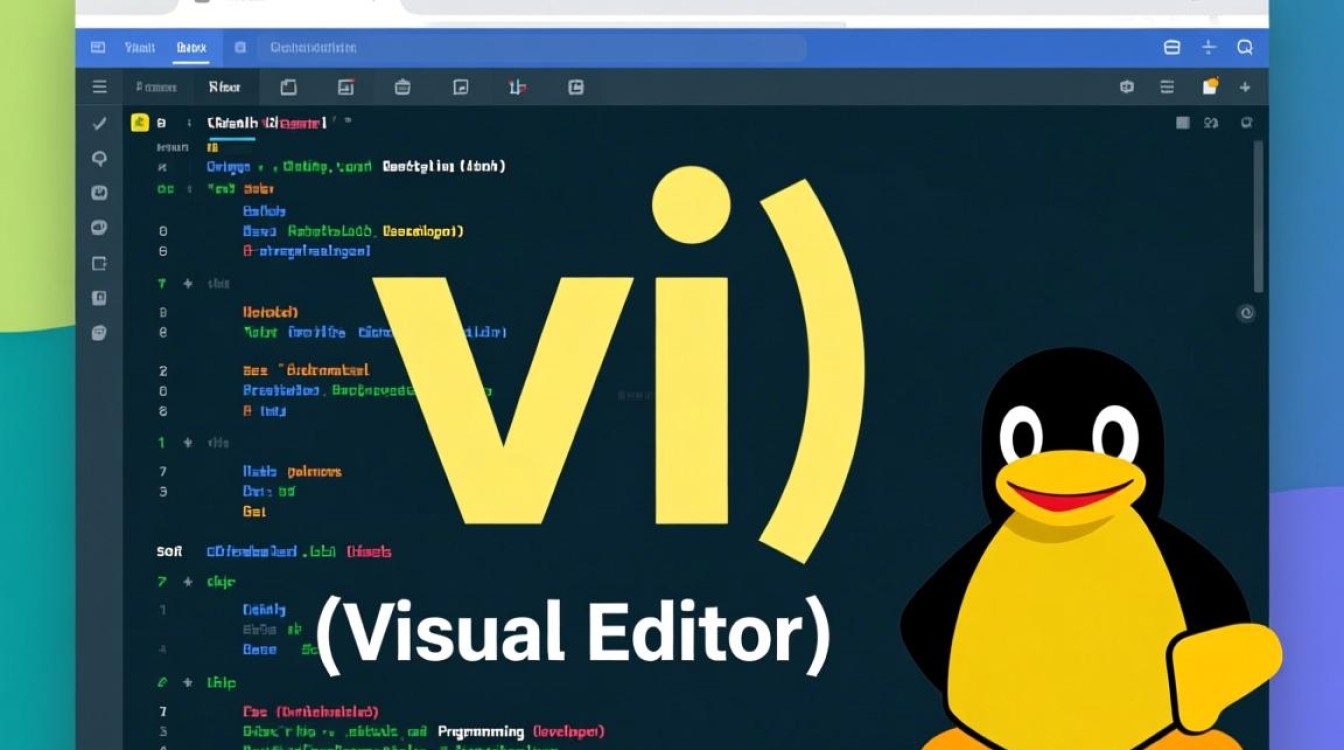Image resolution: width=1344 pixels, height=750 pixels.
Task: Switch to the underlined active browser tab
Action: (192, 47)
